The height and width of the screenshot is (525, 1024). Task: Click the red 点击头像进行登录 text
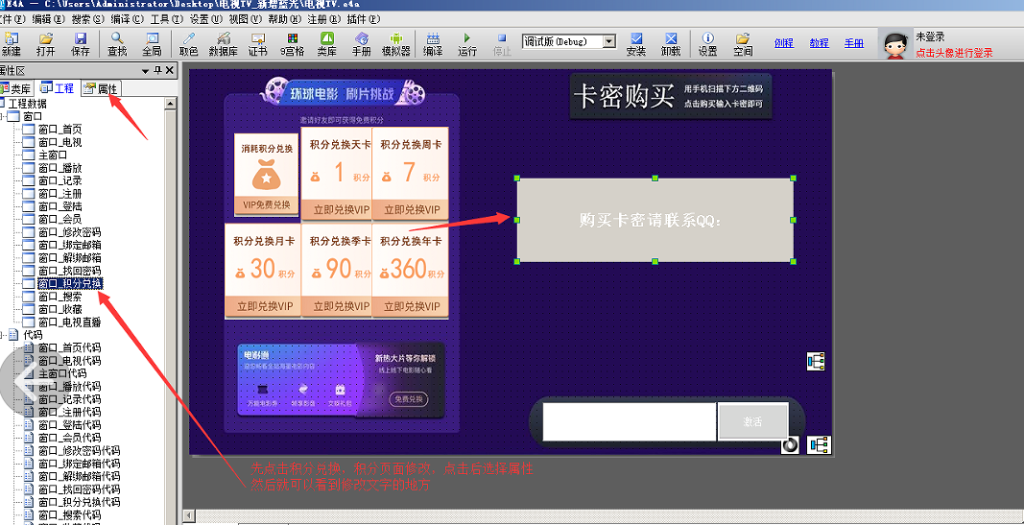pos(954,53)
